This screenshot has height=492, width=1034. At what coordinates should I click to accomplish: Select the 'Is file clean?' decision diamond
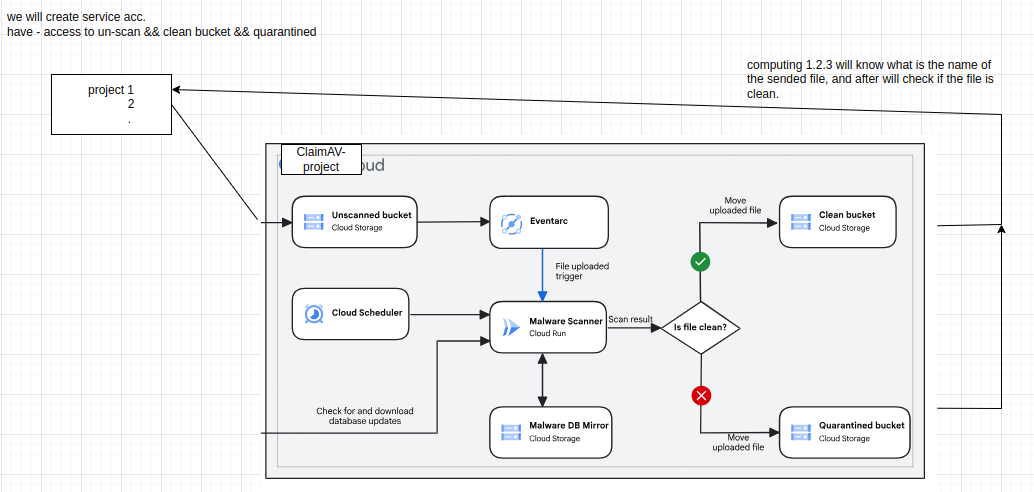700,328
